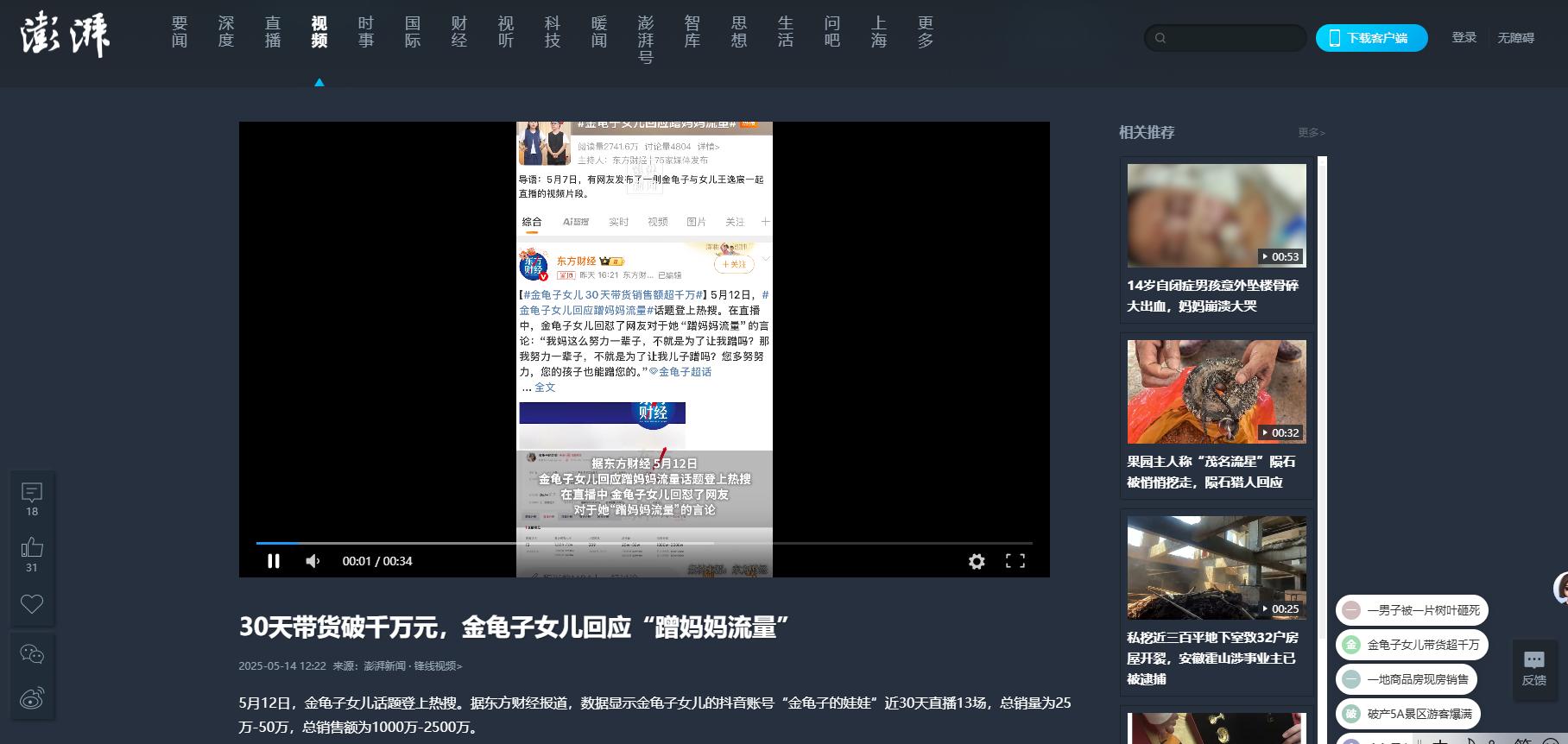Click the 相关推荐 section heading
Viewport: 1568px width, 744px height.
tap(1147, 132)
